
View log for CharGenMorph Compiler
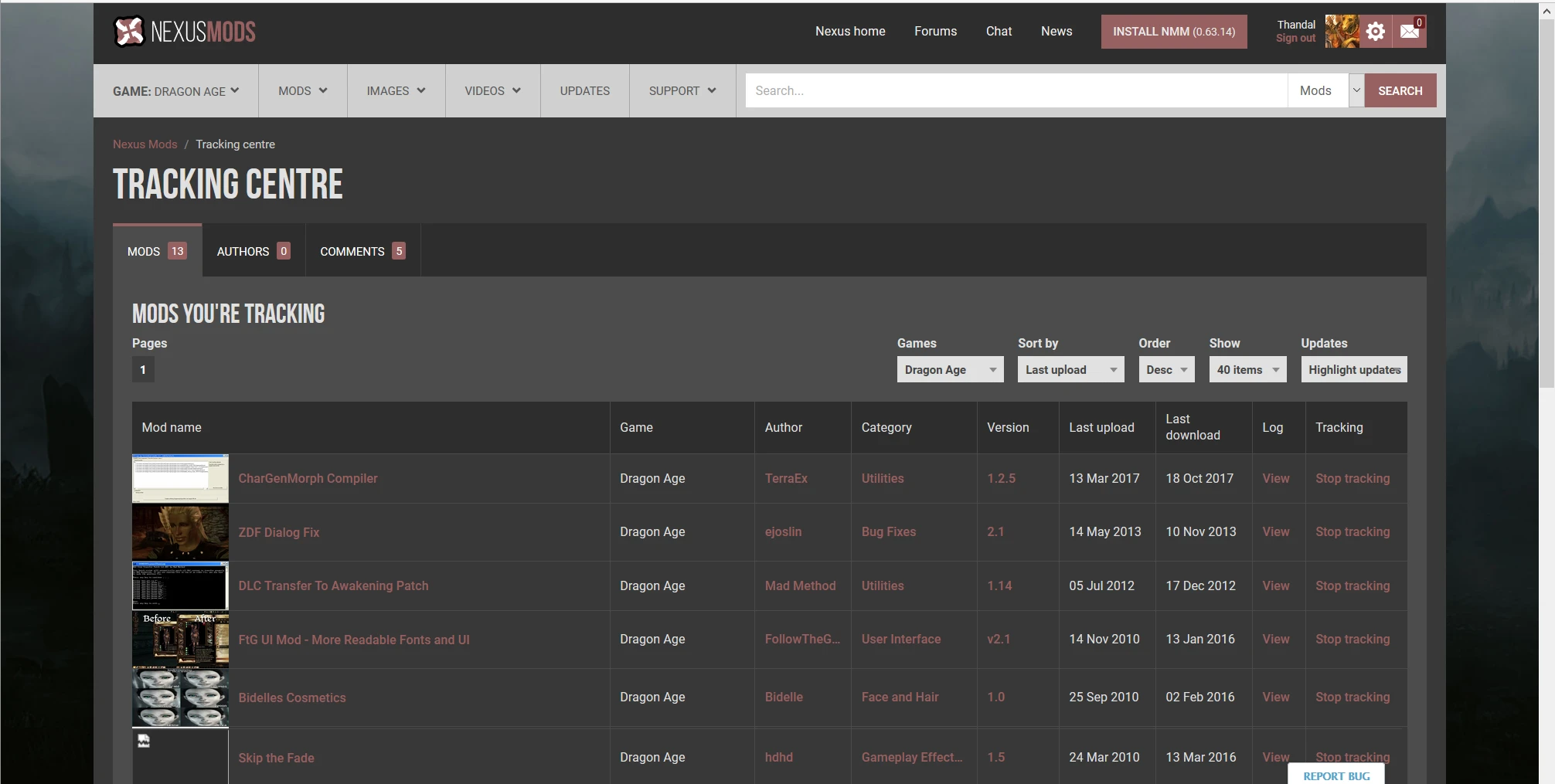[1275, 479]
